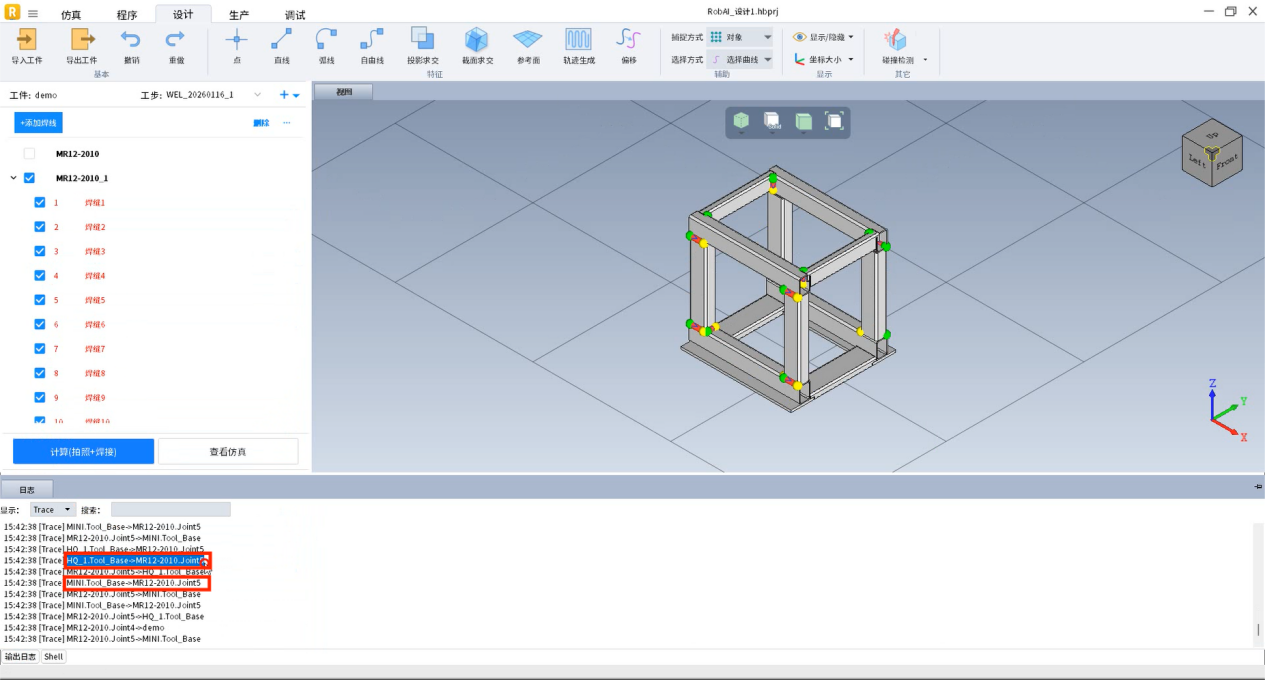Image resolution: width=1265 pixels, height=680 pixels.
Task: Open the Trace log level dropdown
Action: coord(52,510)
